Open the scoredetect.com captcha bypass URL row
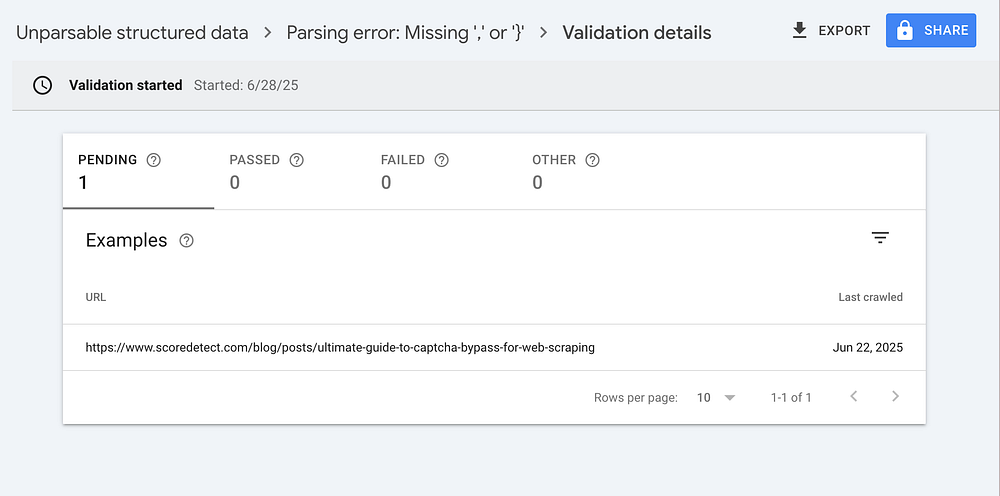This screenshot has width=1000, height=496. point(340,348)
